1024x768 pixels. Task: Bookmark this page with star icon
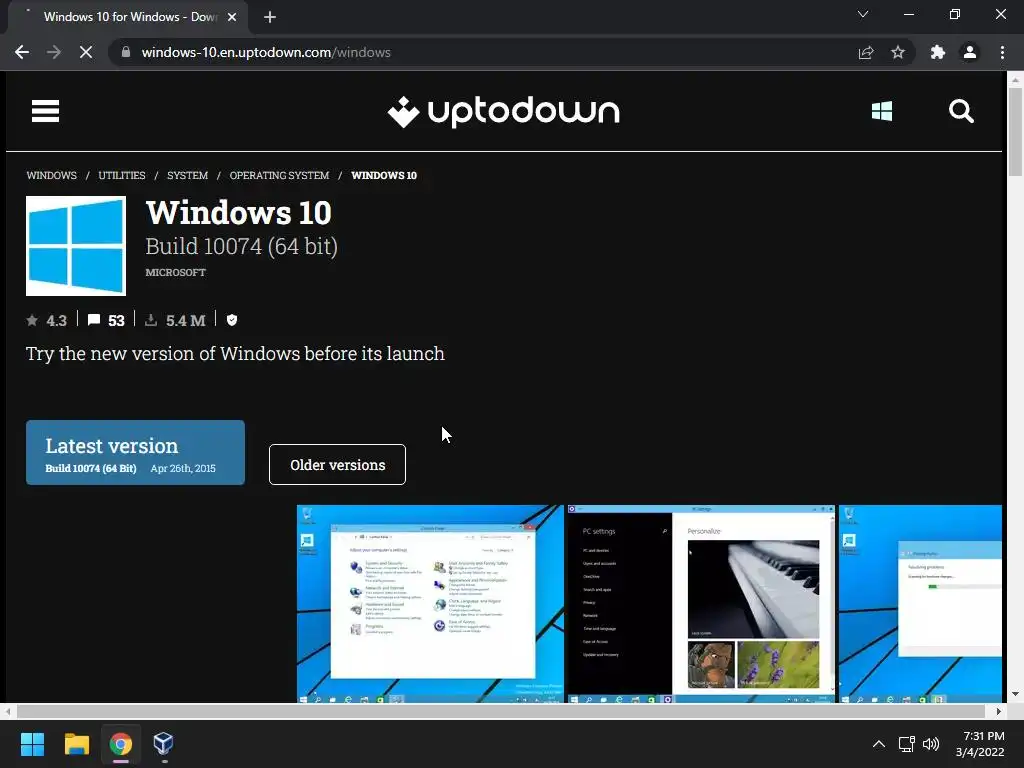[898, 52]
